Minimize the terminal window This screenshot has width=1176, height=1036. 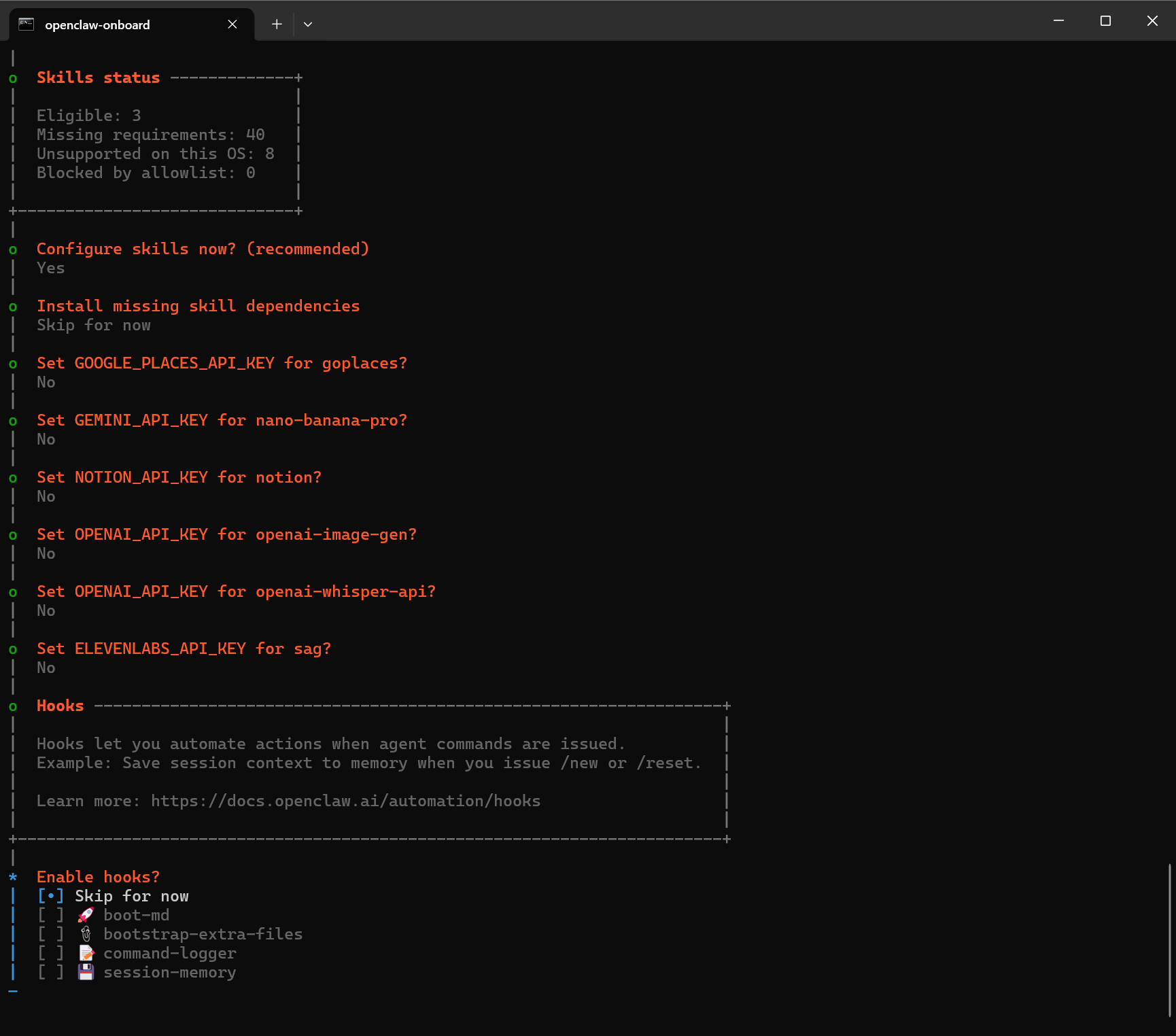(x=1058, y=21)
